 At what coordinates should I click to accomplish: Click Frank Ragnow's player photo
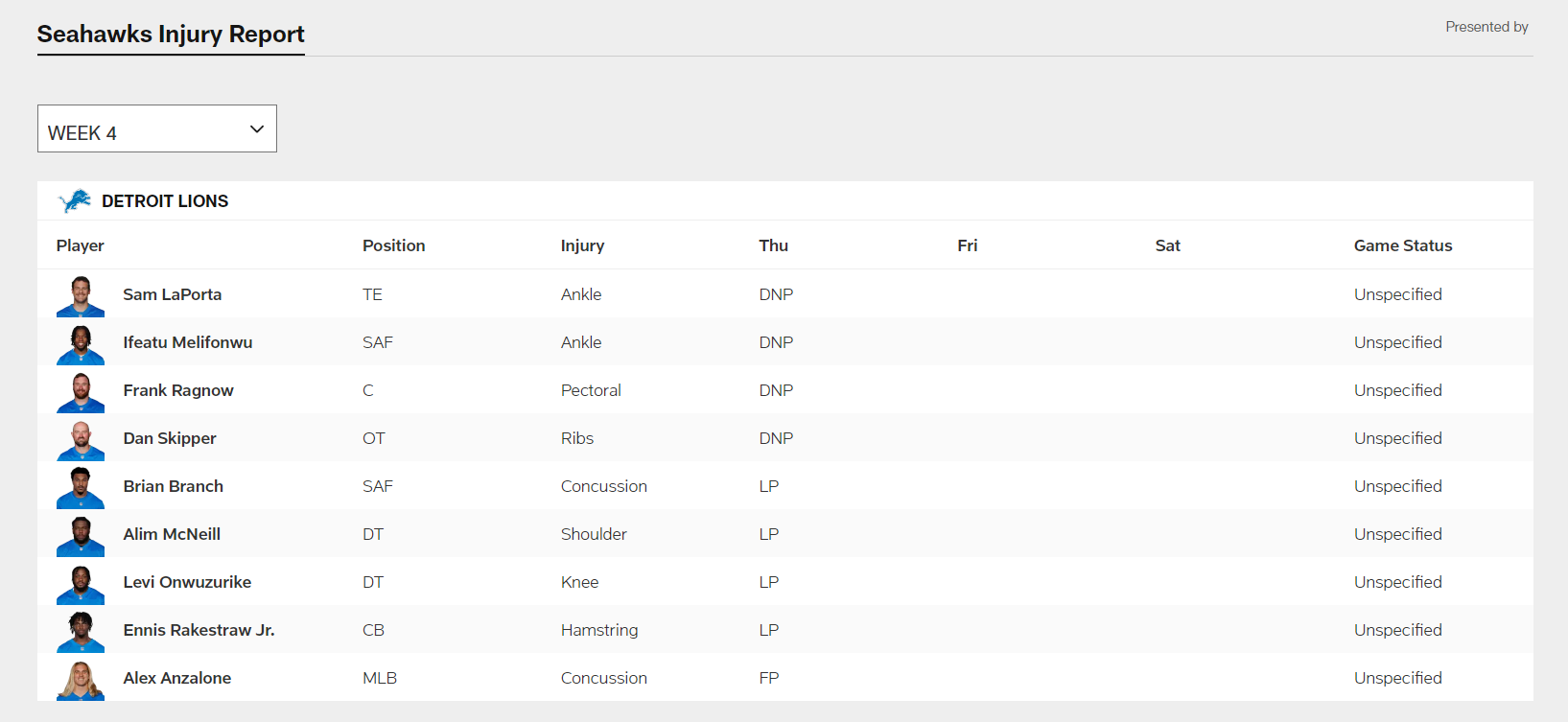[81, 391]
